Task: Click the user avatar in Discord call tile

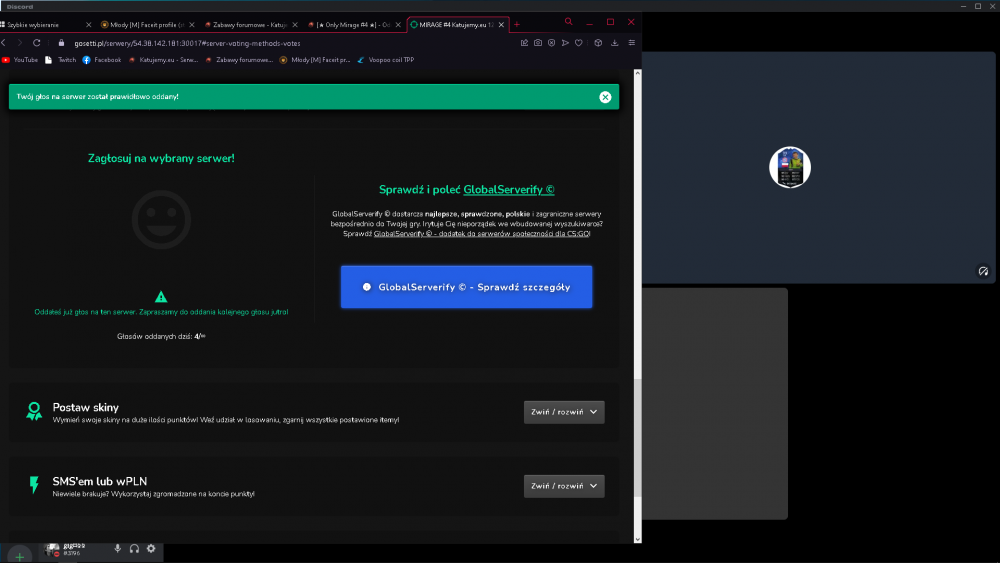Action: tap(790, 168)
